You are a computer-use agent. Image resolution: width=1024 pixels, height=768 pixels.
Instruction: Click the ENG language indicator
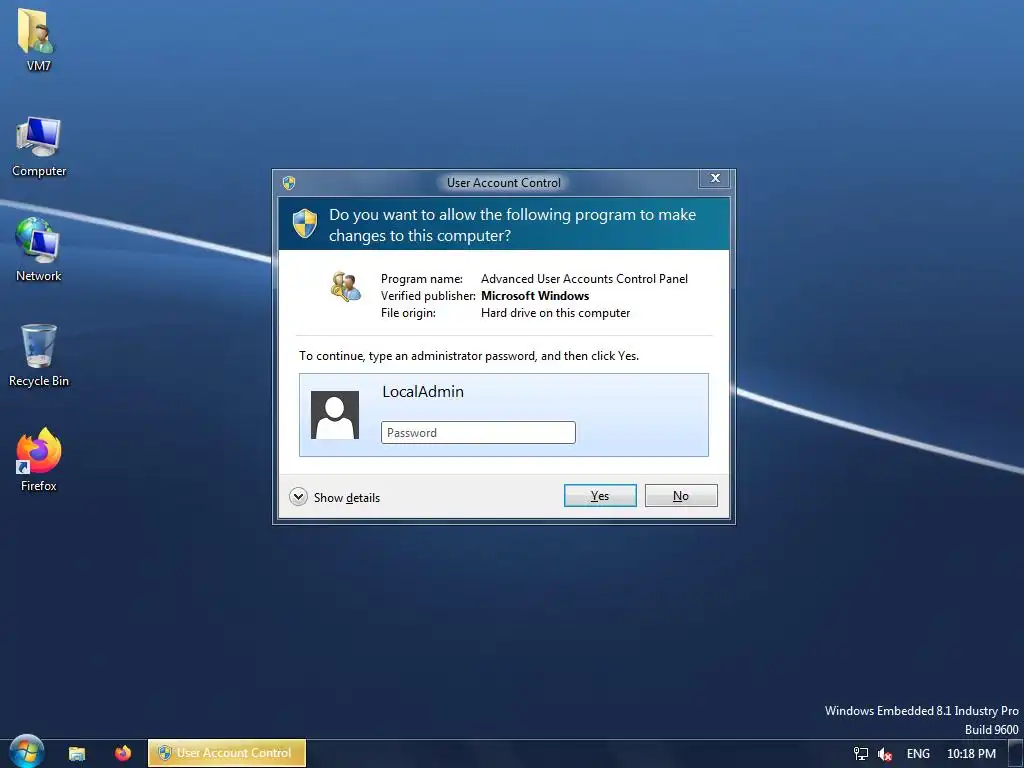918,754
